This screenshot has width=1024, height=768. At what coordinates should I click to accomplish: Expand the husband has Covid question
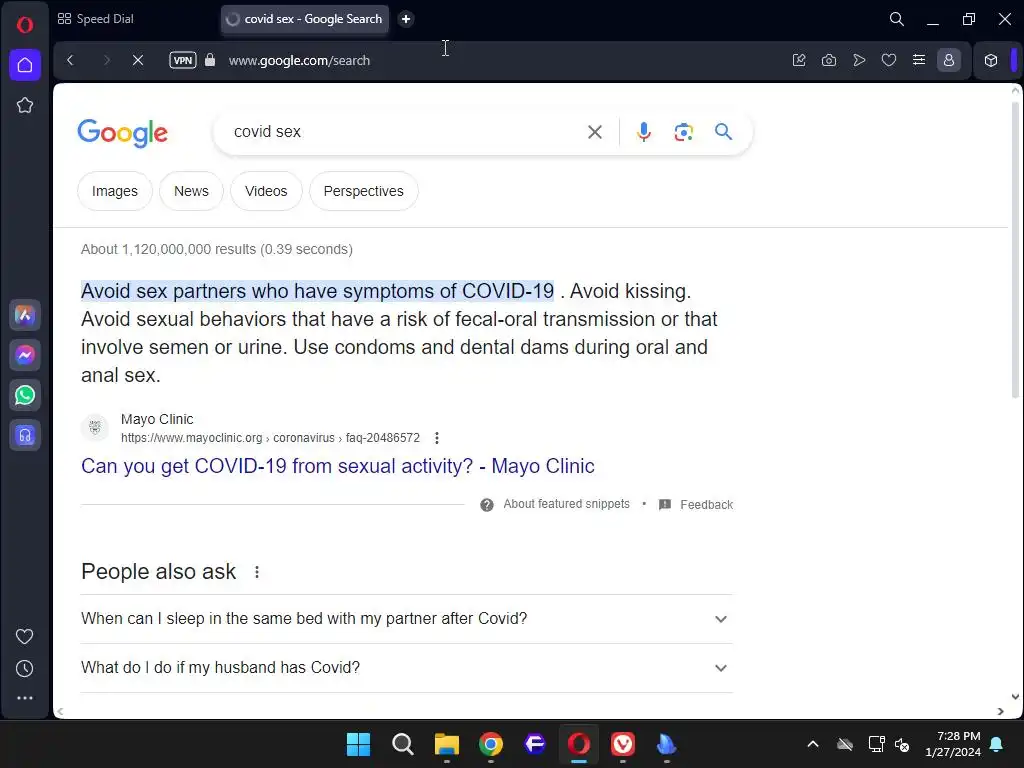406,667
